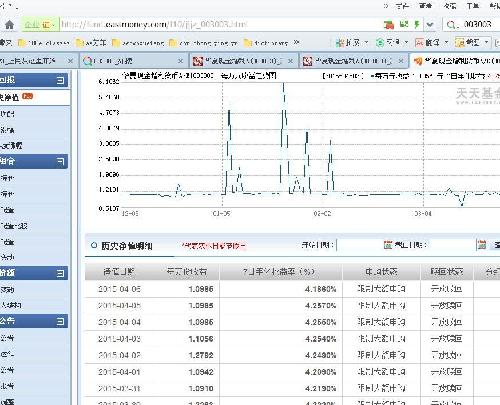
Task: Open the calendar icon beside the end date field
Action: coord(482,245)
